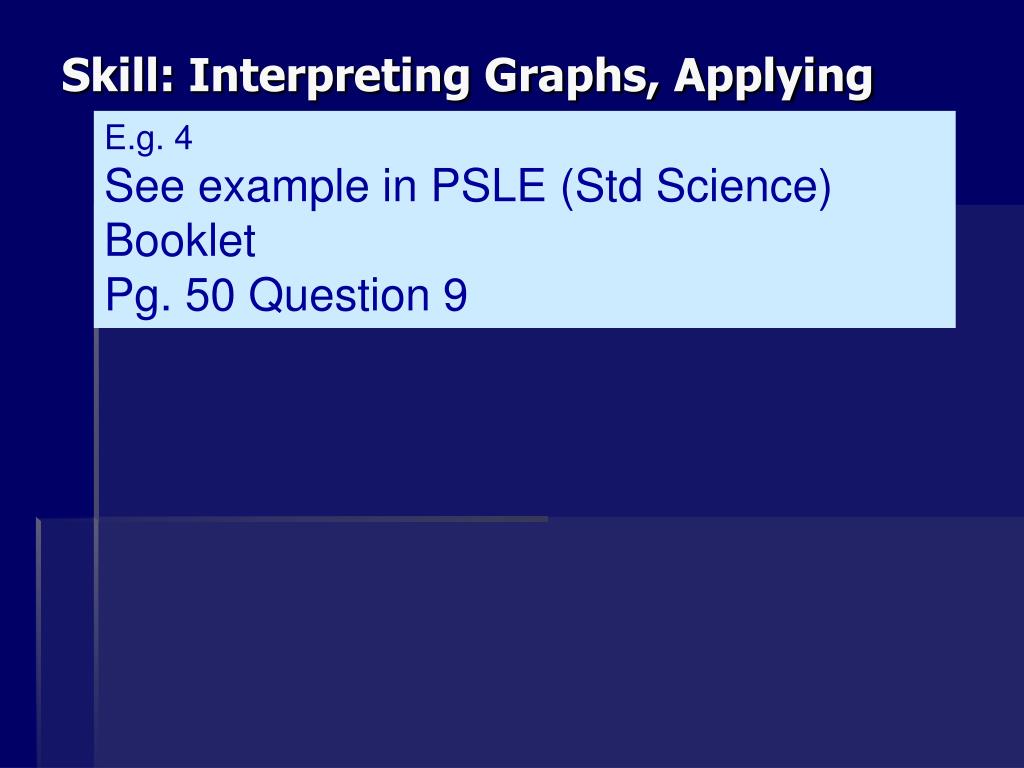The height and width of the screenshot is (768, 1024).
Task: Click the number '9' after Question
Action: click(455, 295)
